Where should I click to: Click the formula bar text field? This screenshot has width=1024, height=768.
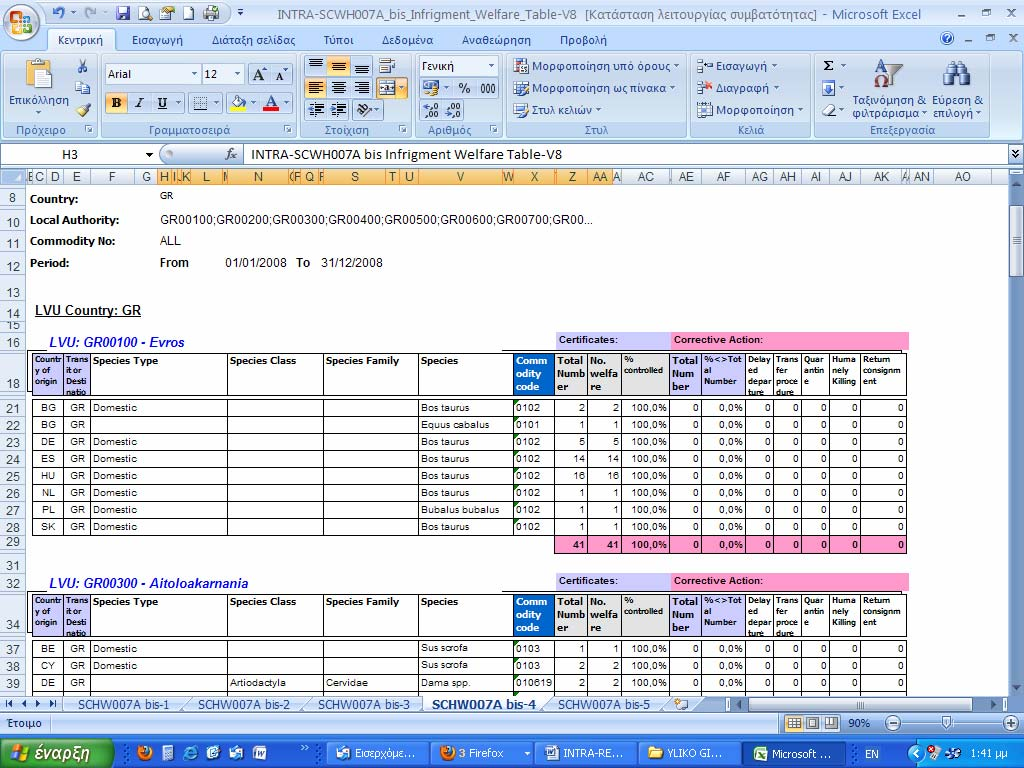coord(626,155)
